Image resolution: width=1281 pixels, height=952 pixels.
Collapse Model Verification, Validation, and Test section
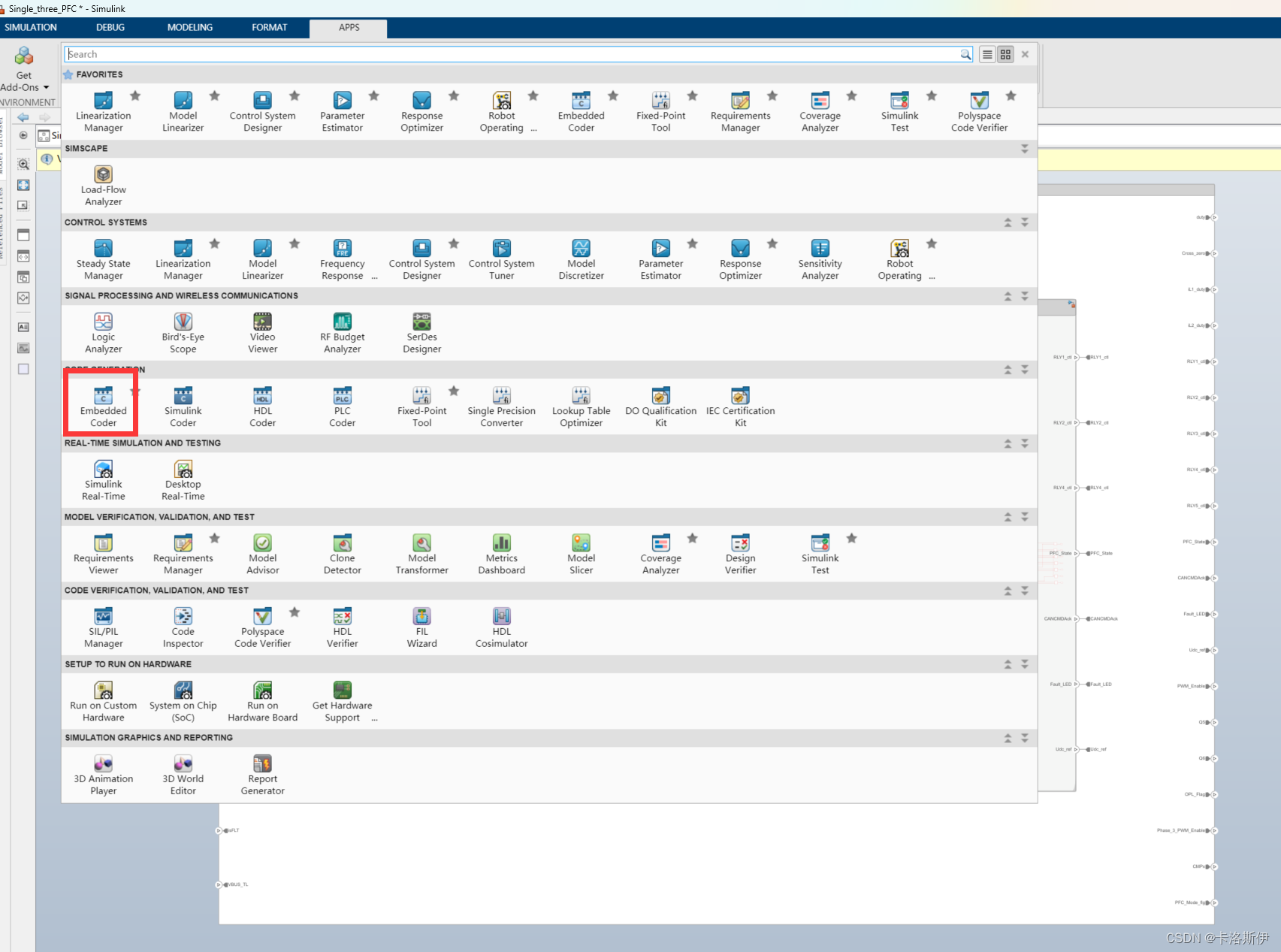(1008, 517)
